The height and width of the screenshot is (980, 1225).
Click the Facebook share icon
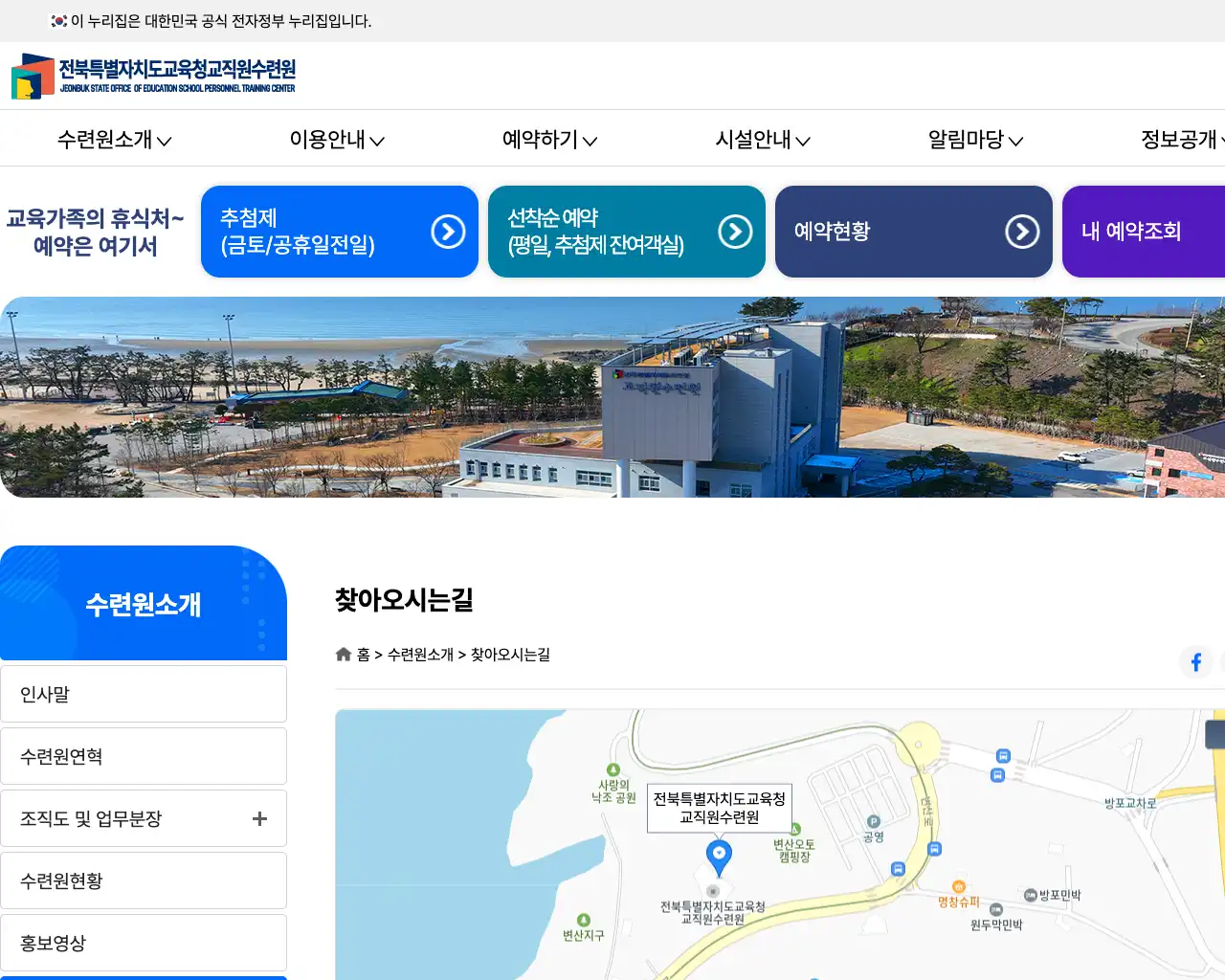(1196, 662)
